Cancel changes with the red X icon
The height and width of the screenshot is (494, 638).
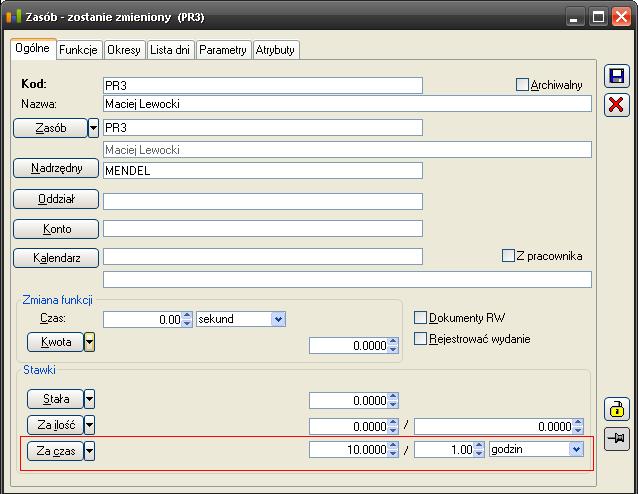pyautogui.click(x=616, y=105)
